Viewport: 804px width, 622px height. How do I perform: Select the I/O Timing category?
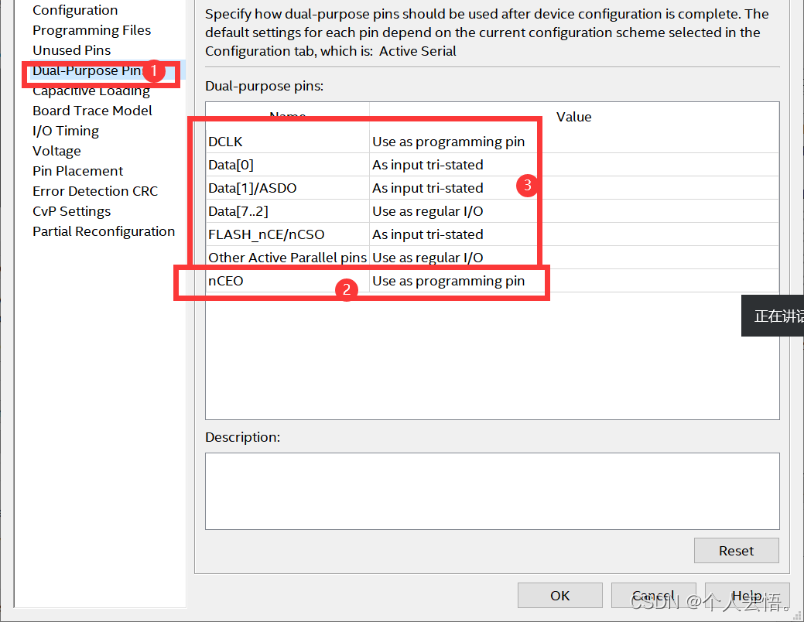(x=65, y=130)
